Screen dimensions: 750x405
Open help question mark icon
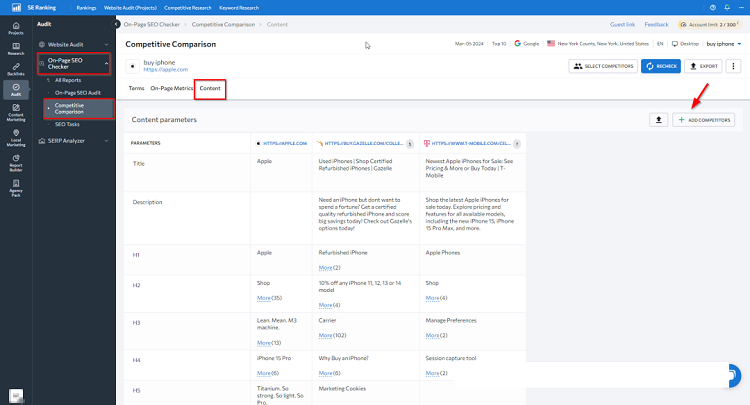pos(713,8)
